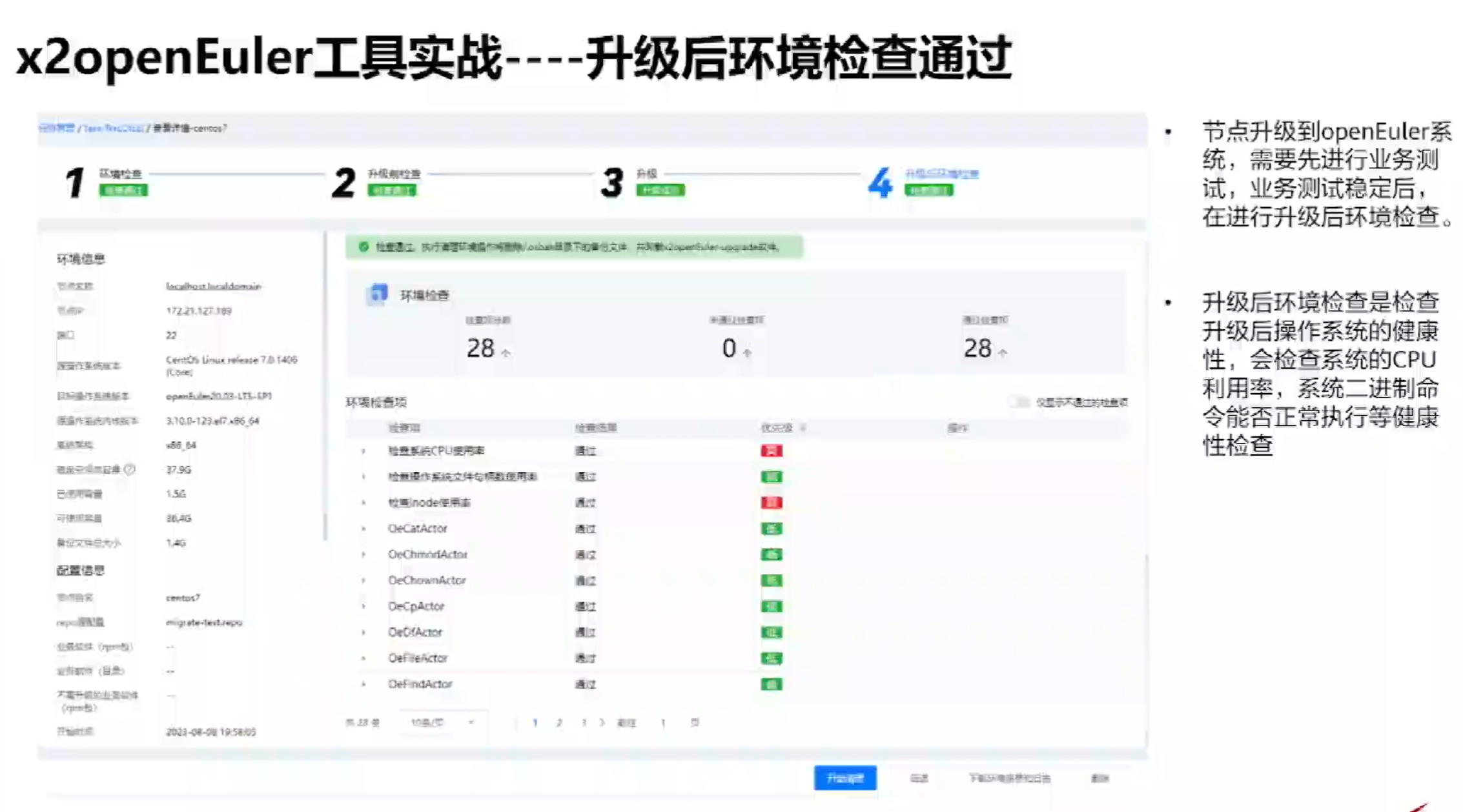This screenshot has width=1463, height=812.
Task: Expand the OeCatActor row
Action: pyautogui.click(x=363, y=529)
